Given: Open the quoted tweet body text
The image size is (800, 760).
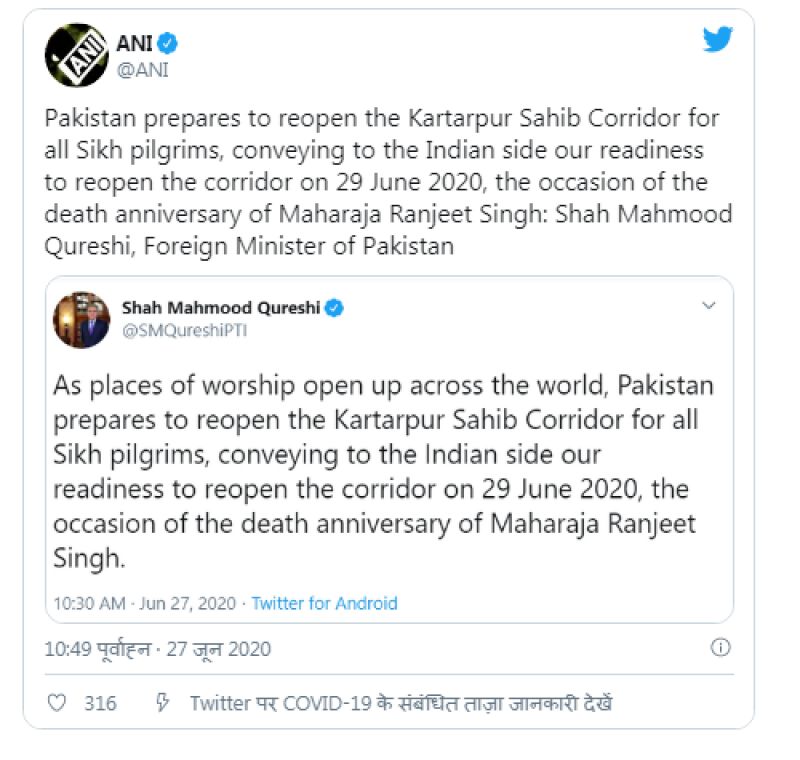Looking at the screenshot, I should click(384, 472).
